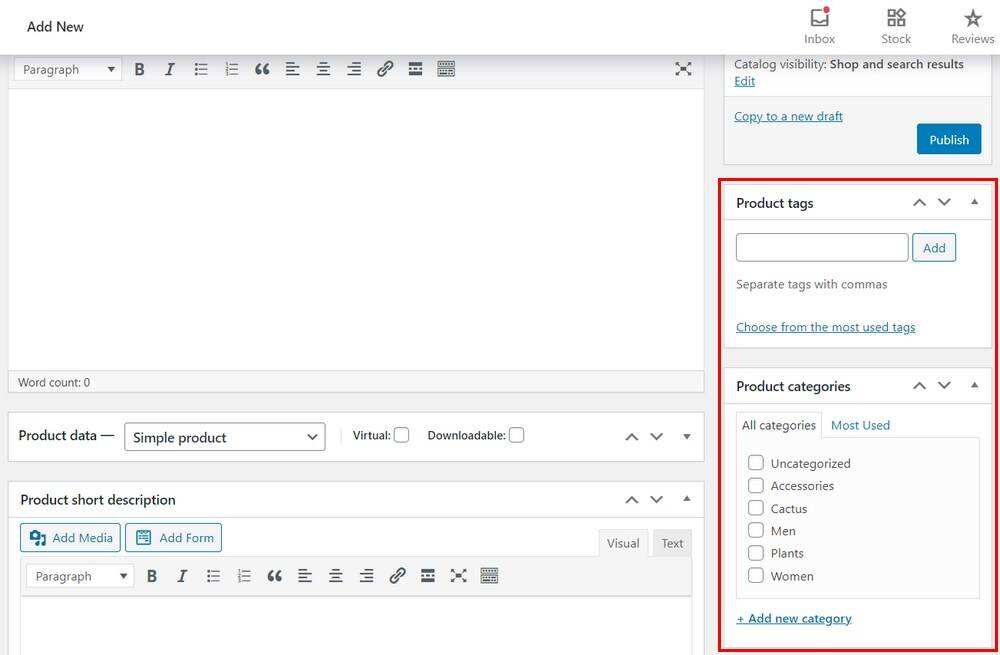Click the Publish button

point(948,140)
